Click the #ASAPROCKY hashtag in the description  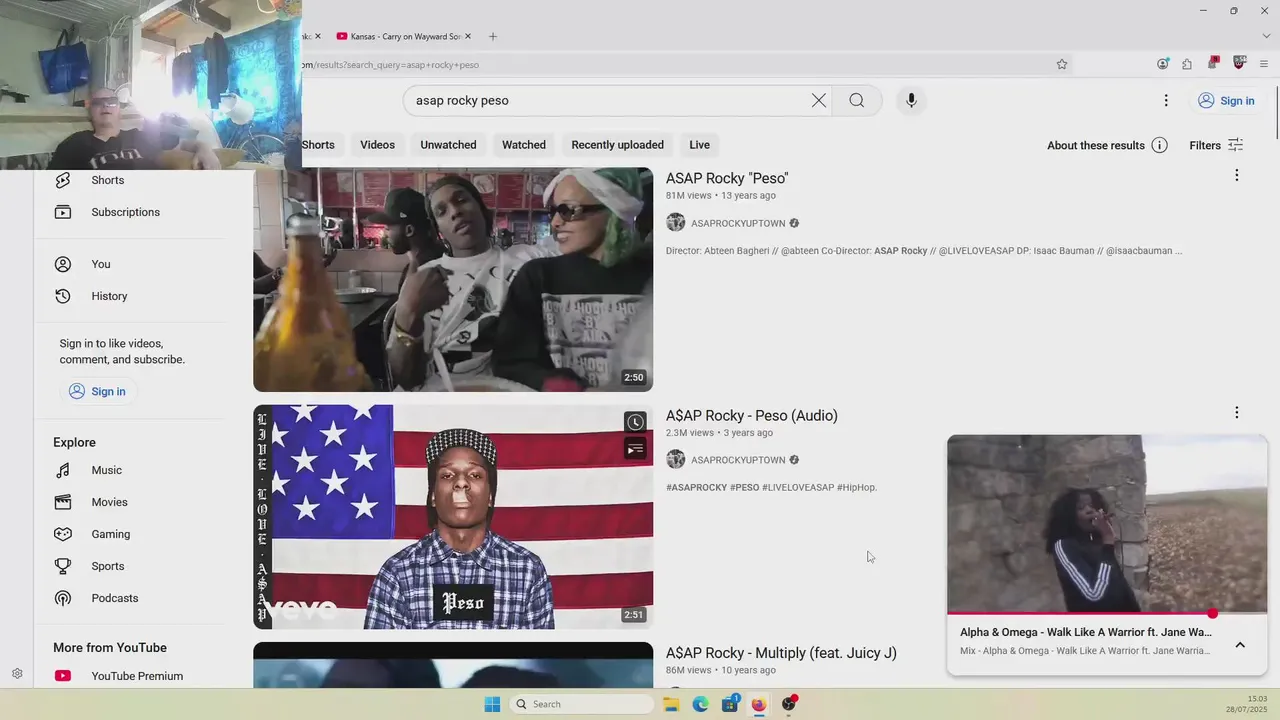click(x=696, y=487)
